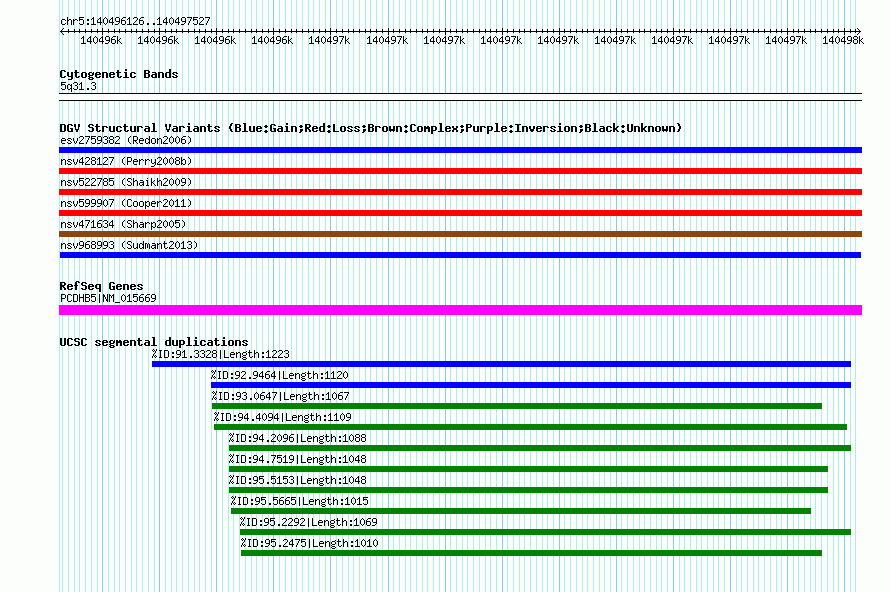Click the left arrow end of the ruler
This screenshot has width=890, height=592.
pyautogui.click(x=62, y=31)
